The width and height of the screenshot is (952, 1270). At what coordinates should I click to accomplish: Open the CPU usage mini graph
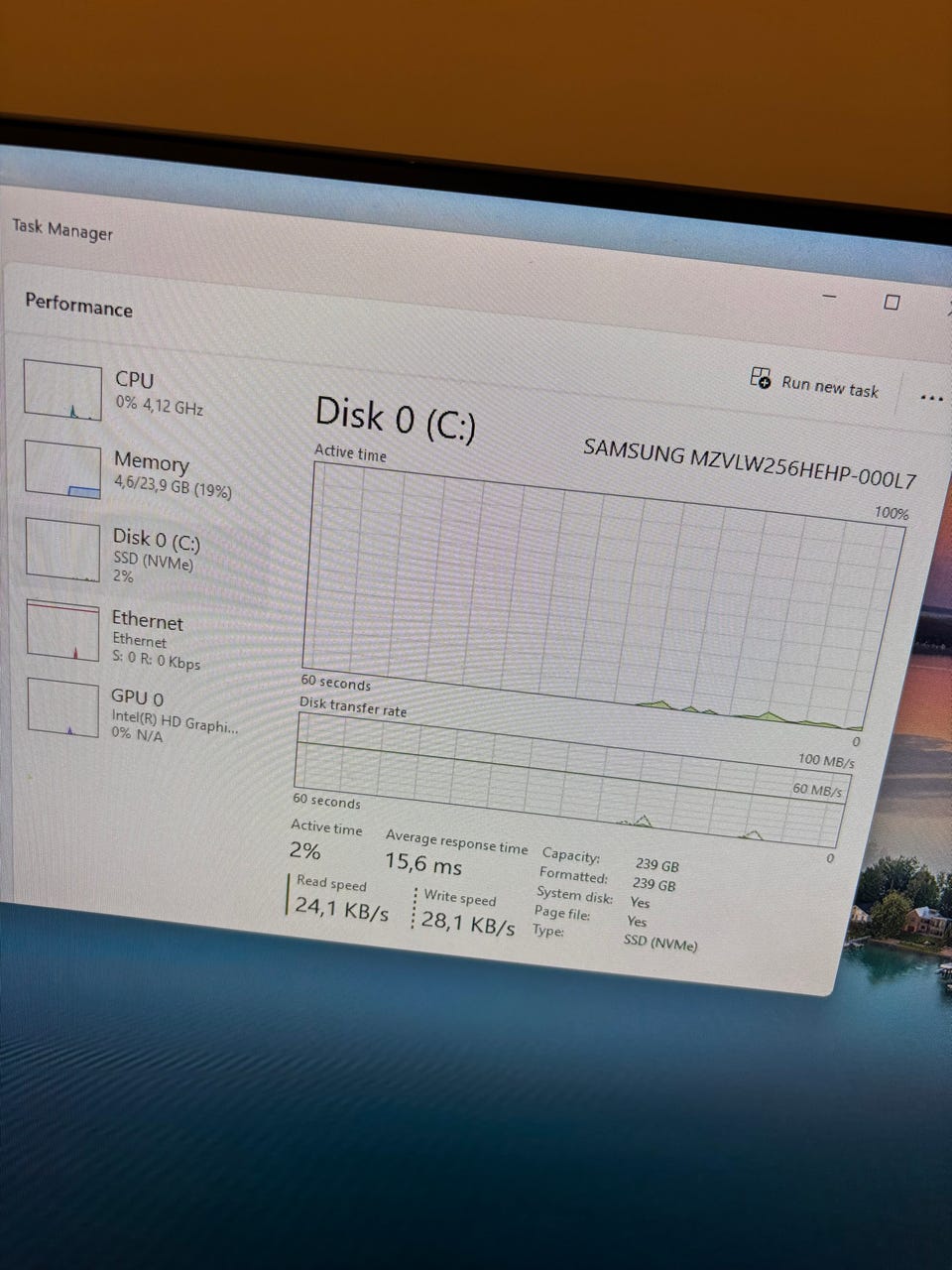(62, 391)
